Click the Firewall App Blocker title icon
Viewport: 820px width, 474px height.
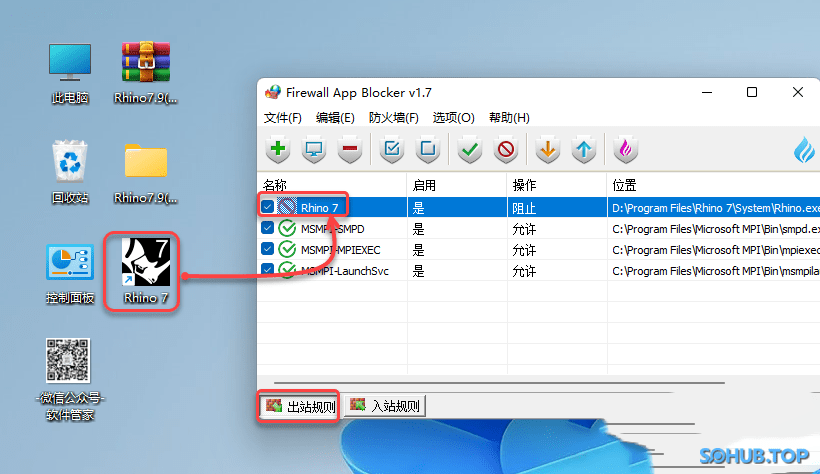click(272, 93)
